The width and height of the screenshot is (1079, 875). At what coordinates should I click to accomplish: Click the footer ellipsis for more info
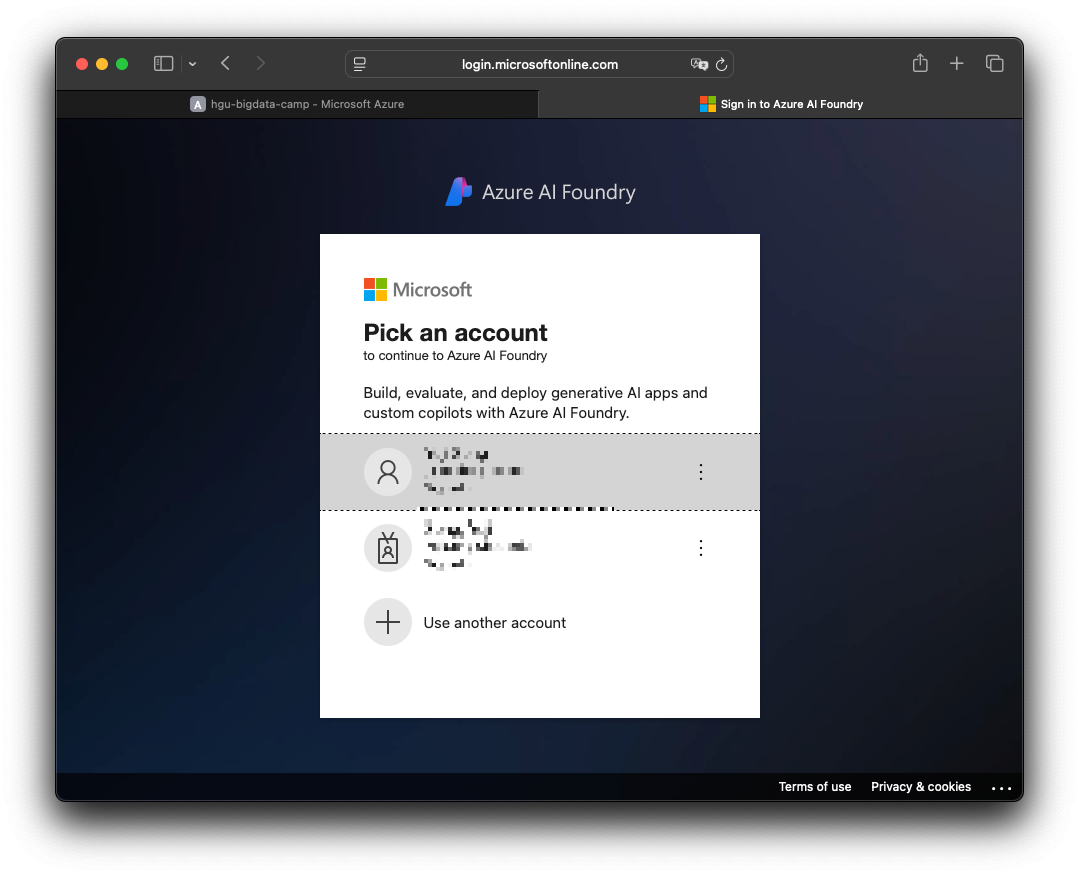pos(1001,788)
